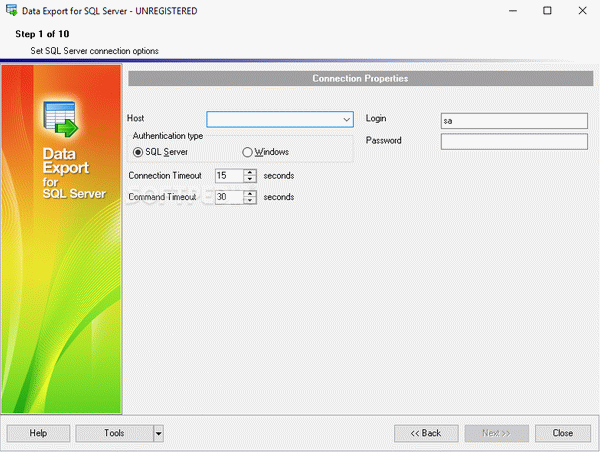Increase Connection Timeout value

[x=250, y=173]
